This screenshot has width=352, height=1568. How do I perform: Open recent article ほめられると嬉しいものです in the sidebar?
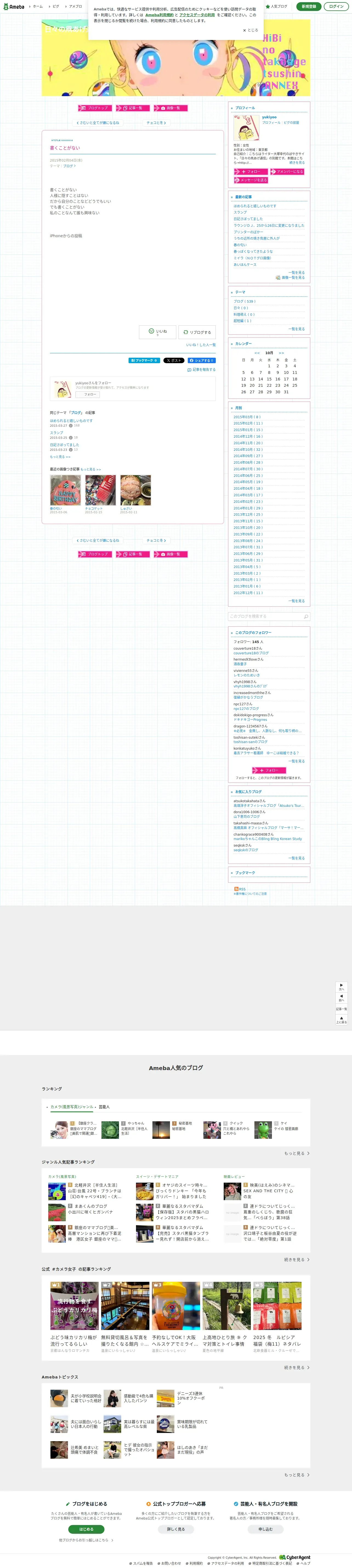tap(255, 206)
